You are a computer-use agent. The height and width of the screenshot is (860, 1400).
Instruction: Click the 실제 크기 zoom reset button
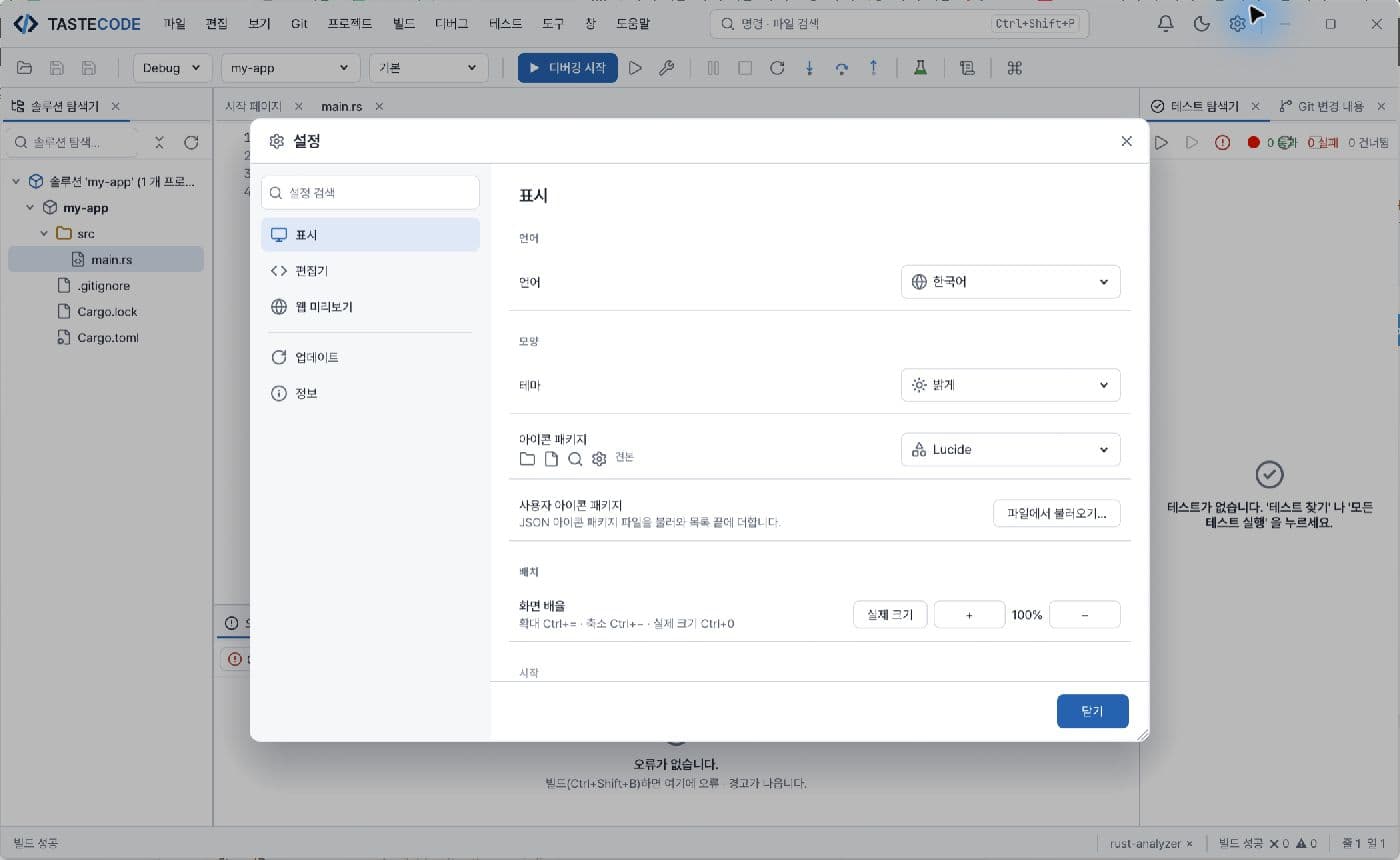pos(890,614)
